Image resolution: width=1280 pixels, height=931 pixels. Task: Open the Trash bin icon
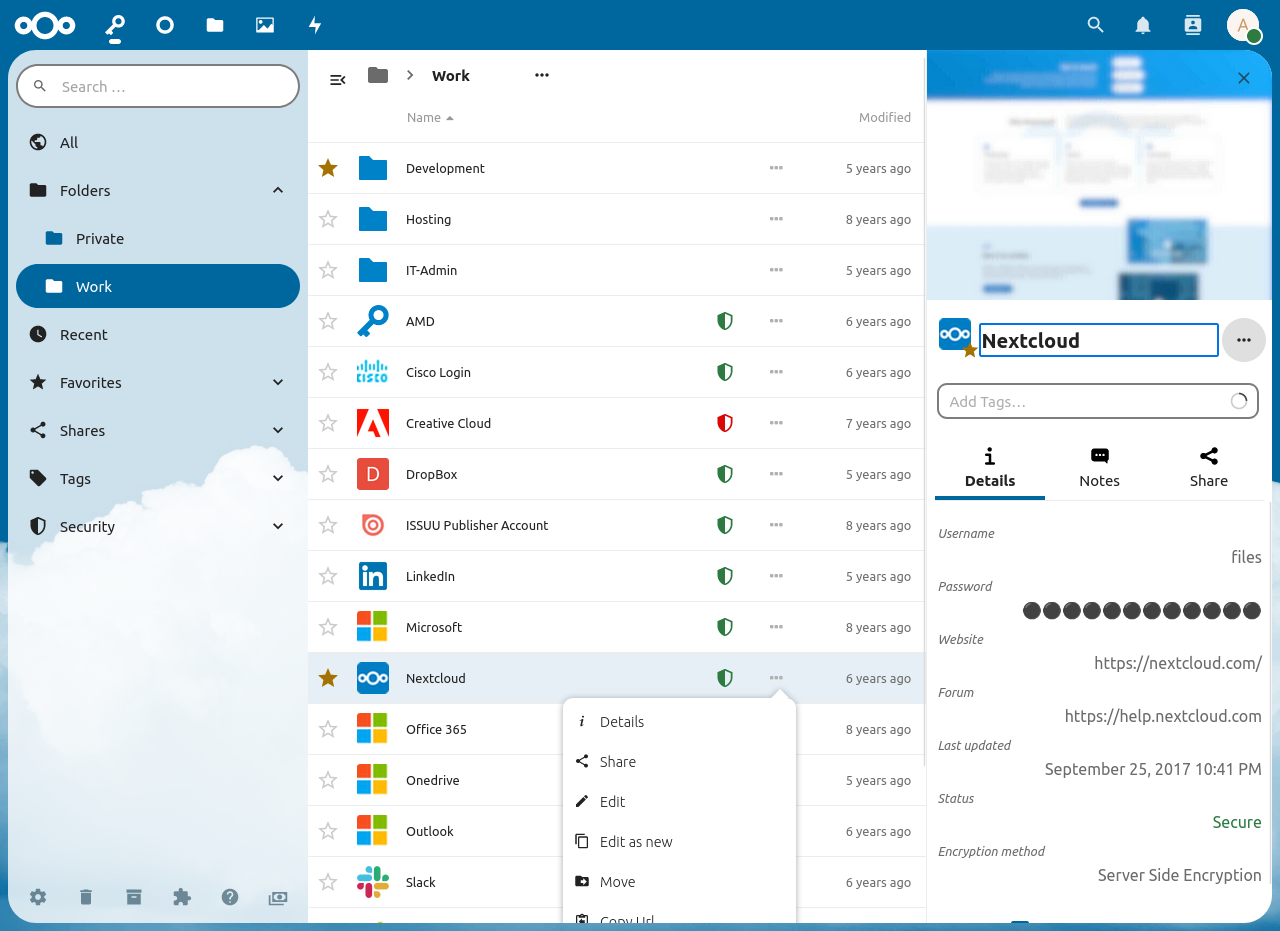coord(86,897)
